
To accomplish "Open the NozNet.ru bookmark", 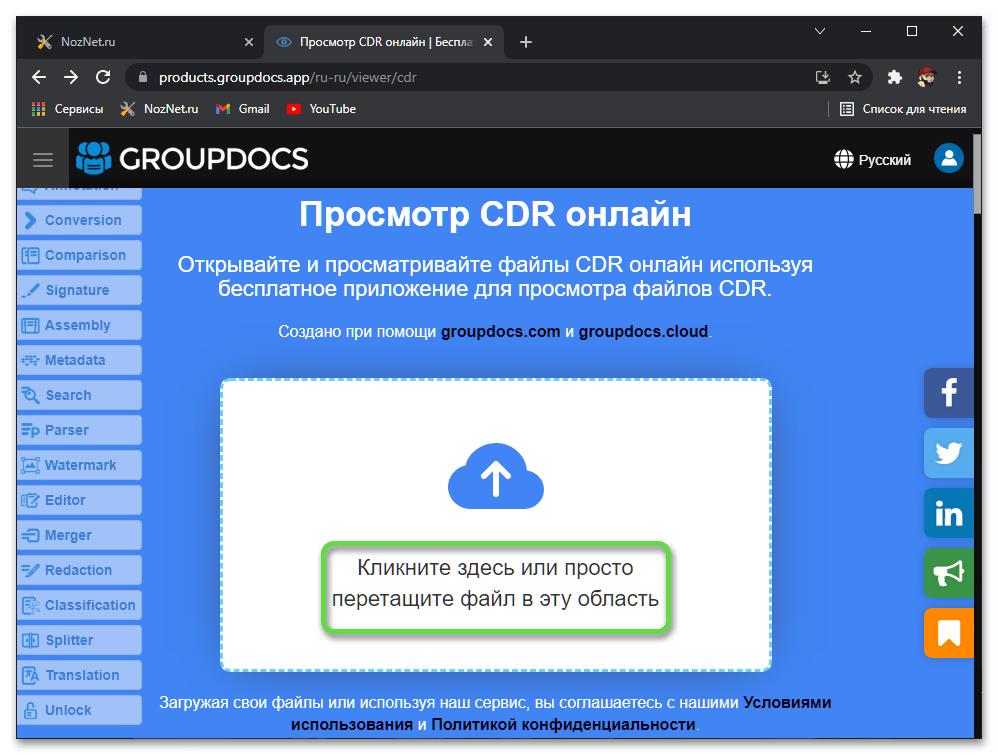I will [x=159, y=109].
